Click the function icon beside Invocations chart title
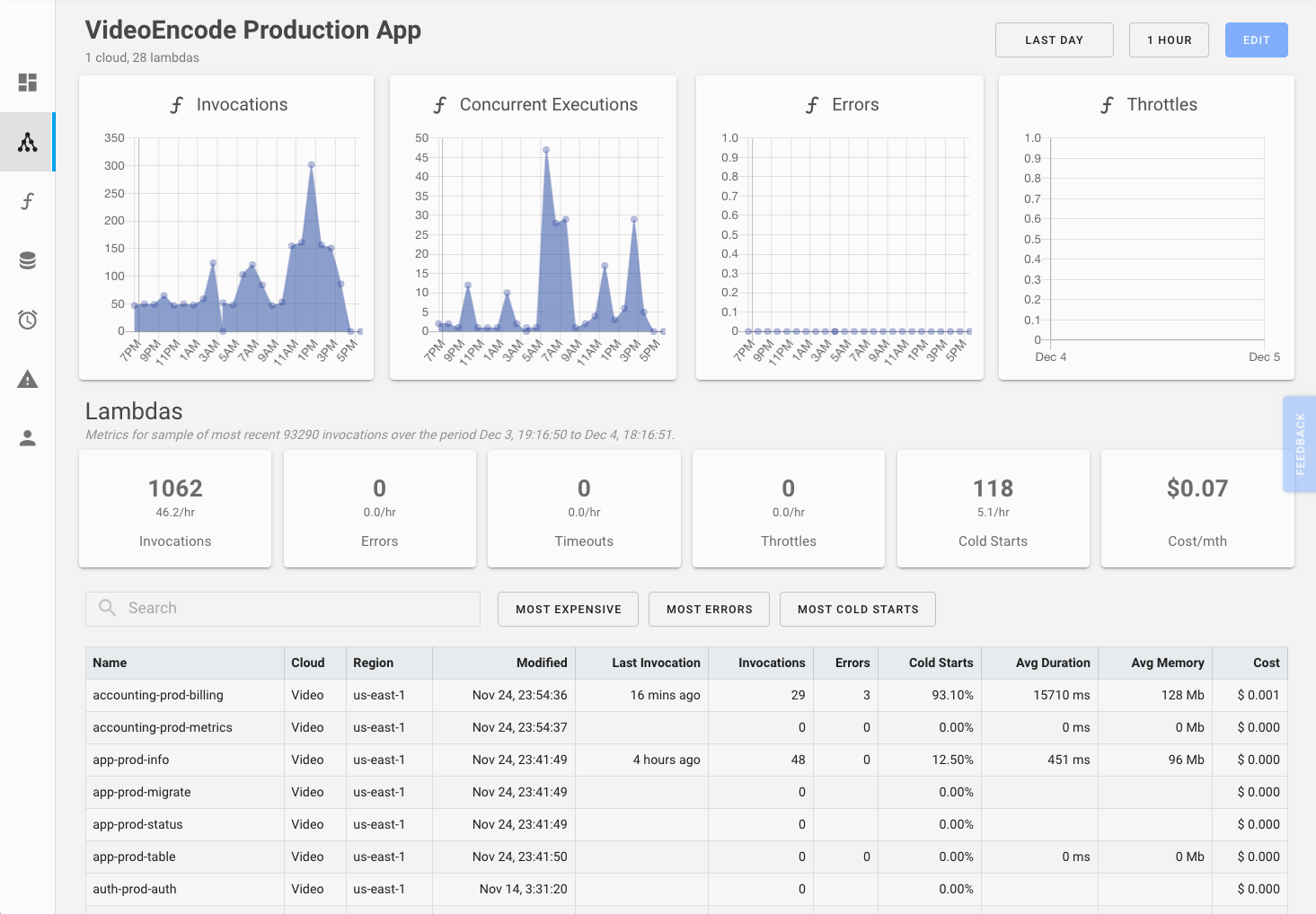This screenshot has height=914, width=1316. pos(177,105)
